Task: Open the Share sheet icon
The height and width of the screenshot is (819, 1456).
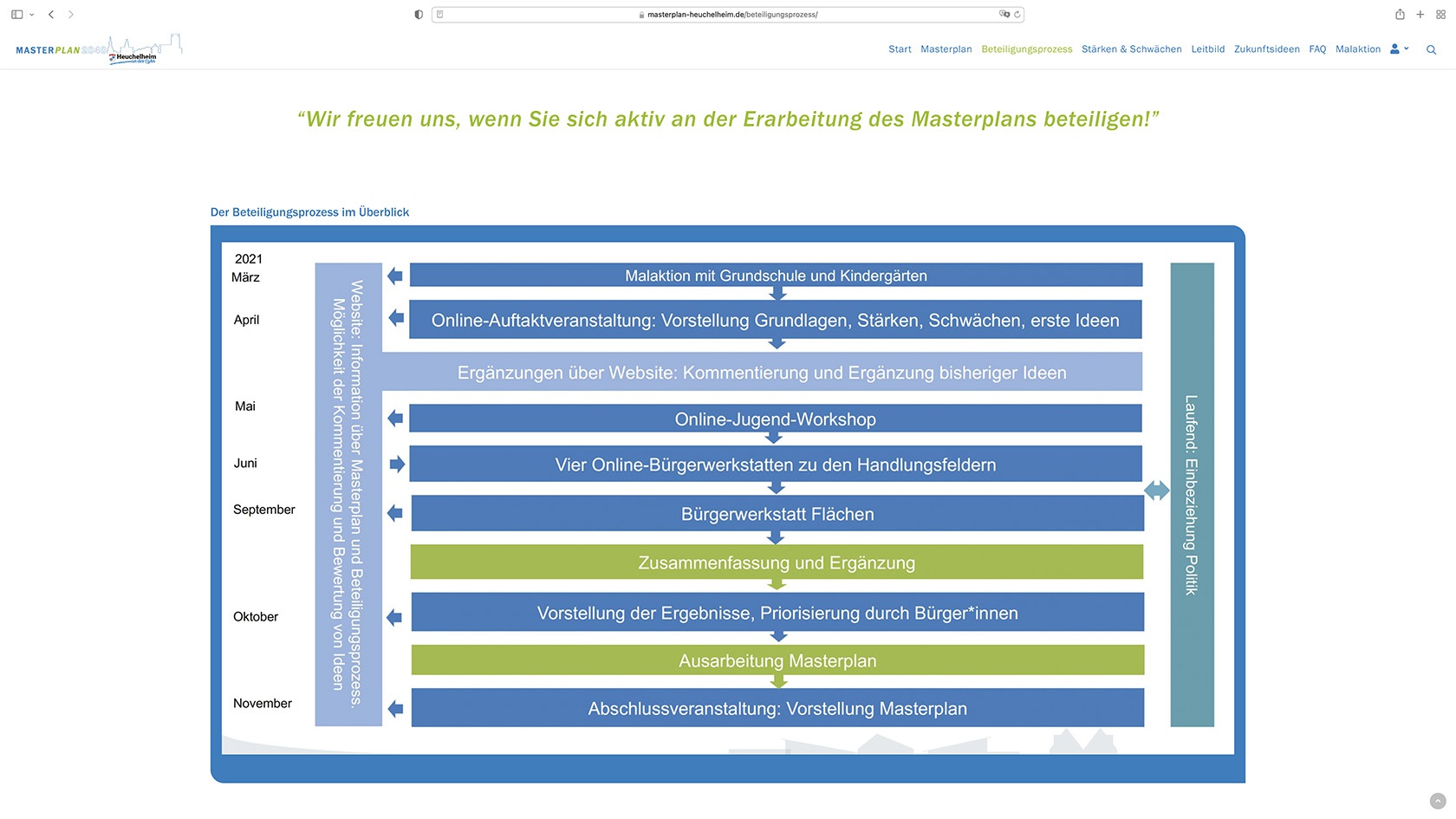Action: (1400, 15)
